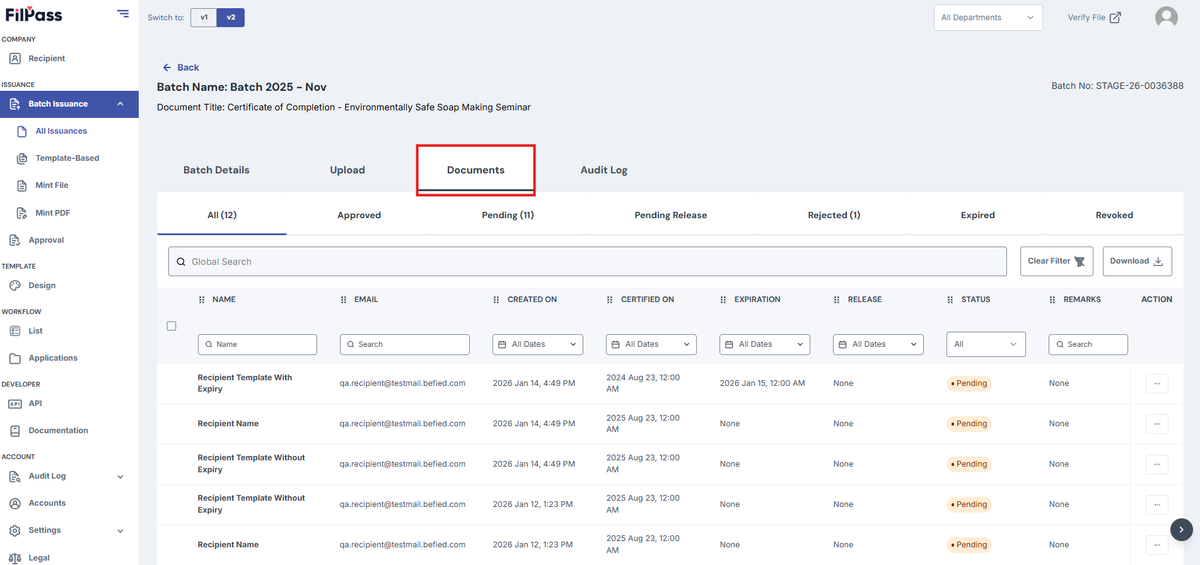
Task: Click the Documentation sidebar icon
Action: click(x=15, y=430)
